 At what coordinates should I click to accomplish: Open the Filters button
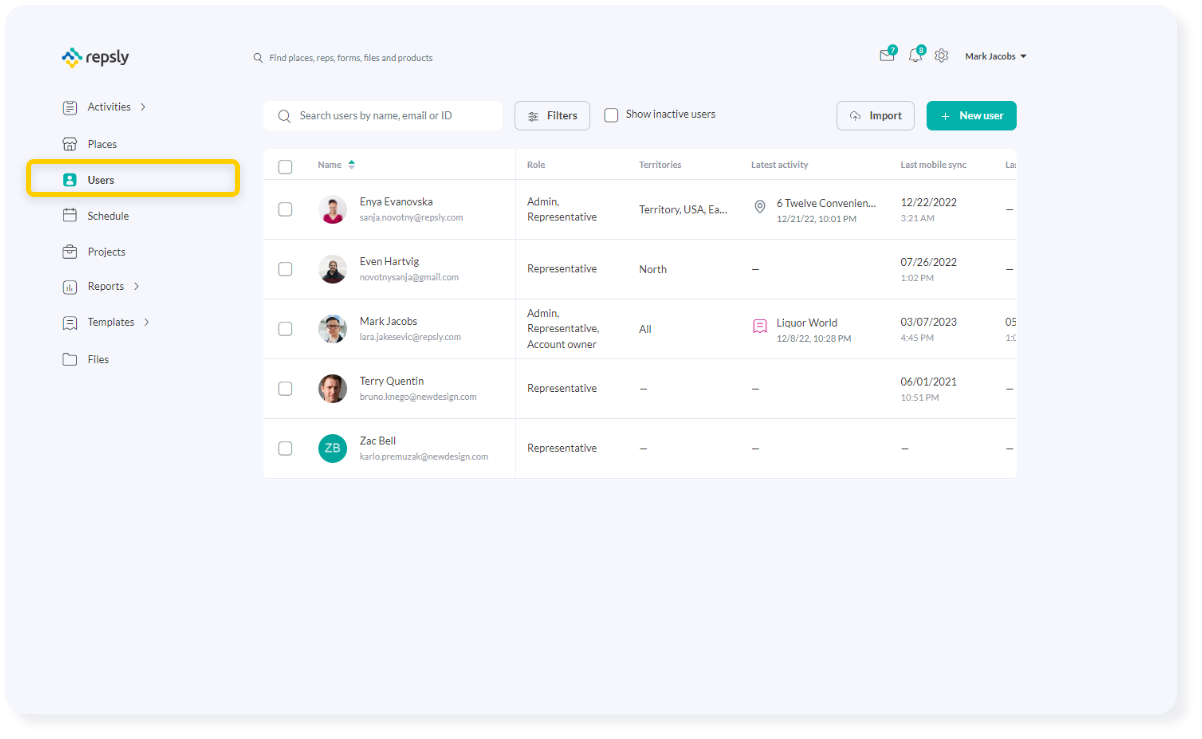point(552,116)
